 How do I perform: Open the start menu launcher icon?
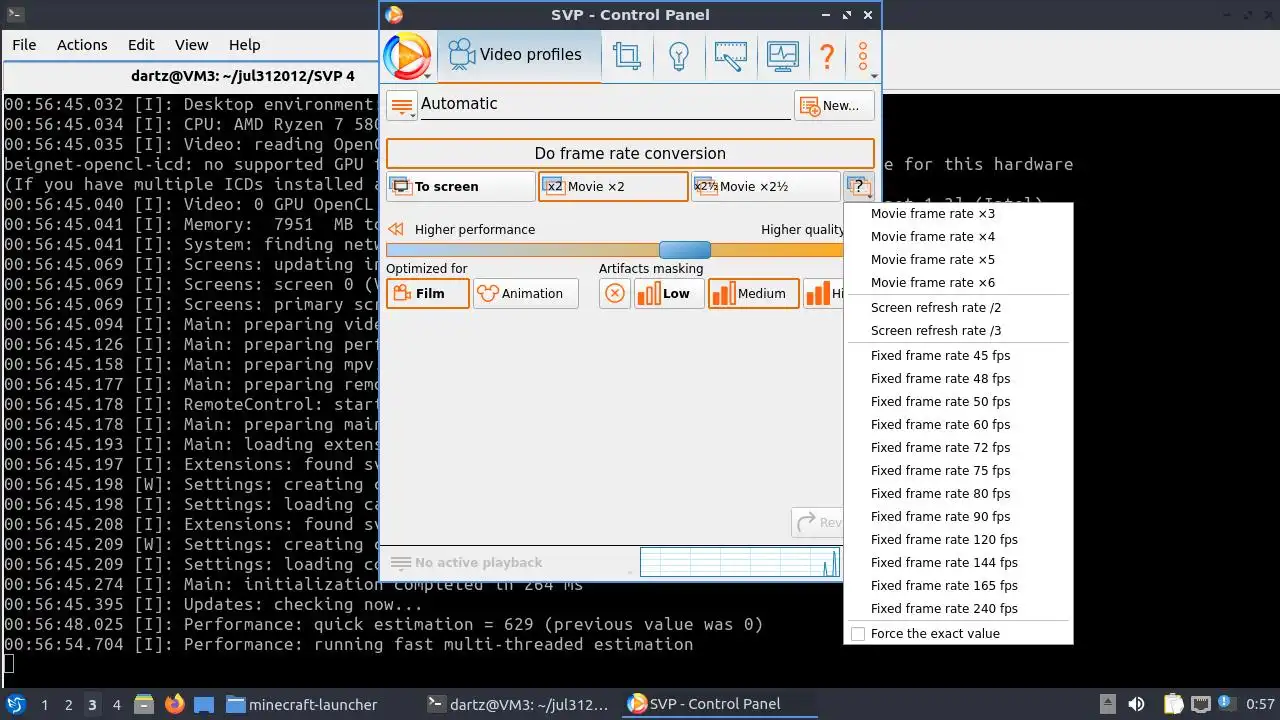[16, 704]
